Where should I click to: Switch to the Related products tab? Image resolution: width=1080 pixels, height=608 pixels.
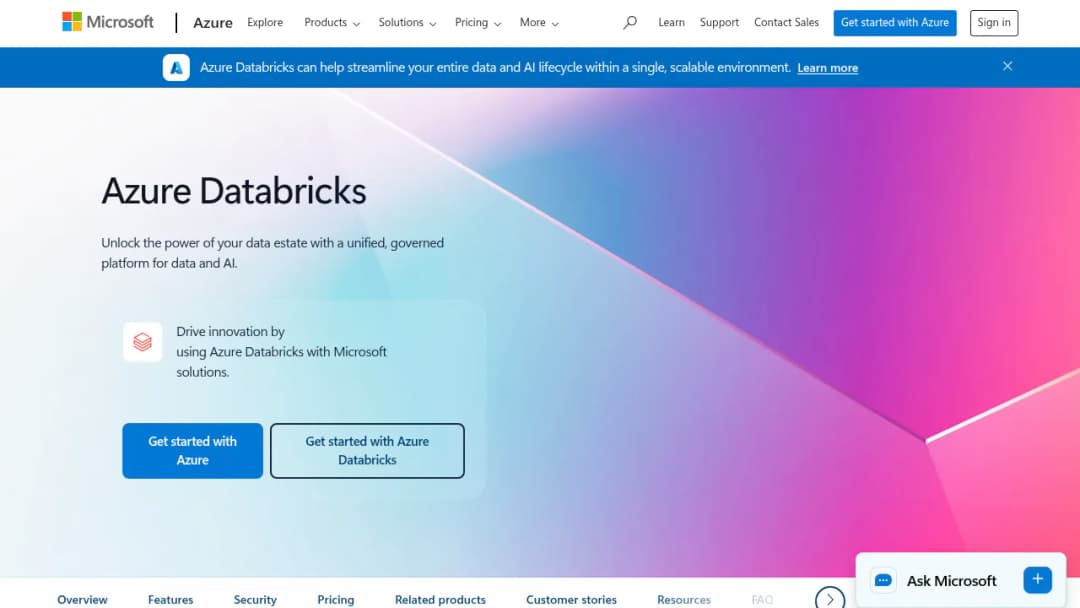[440, 600]
